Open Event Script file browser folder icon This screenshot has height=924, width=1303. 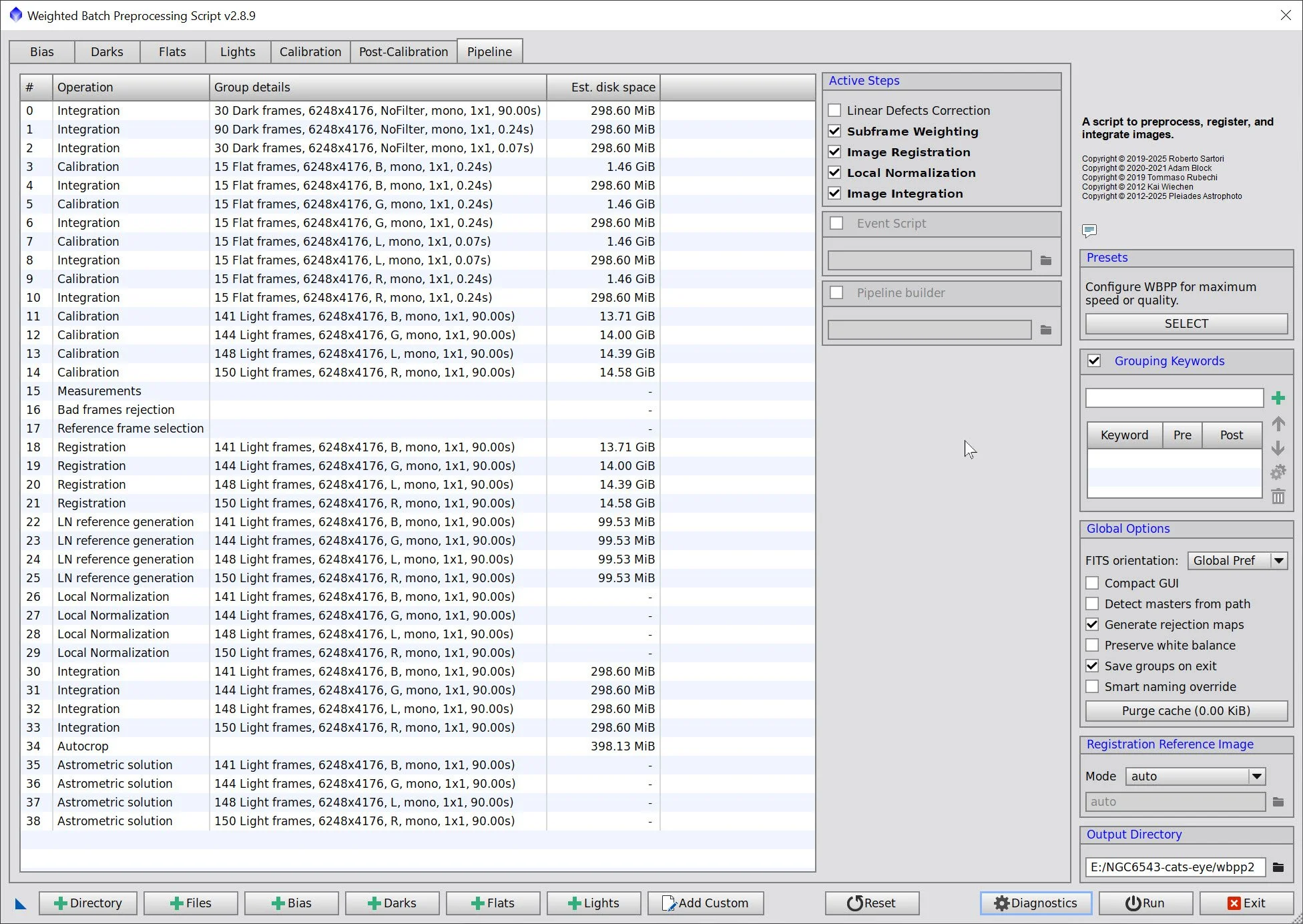tap(1046, 260)
